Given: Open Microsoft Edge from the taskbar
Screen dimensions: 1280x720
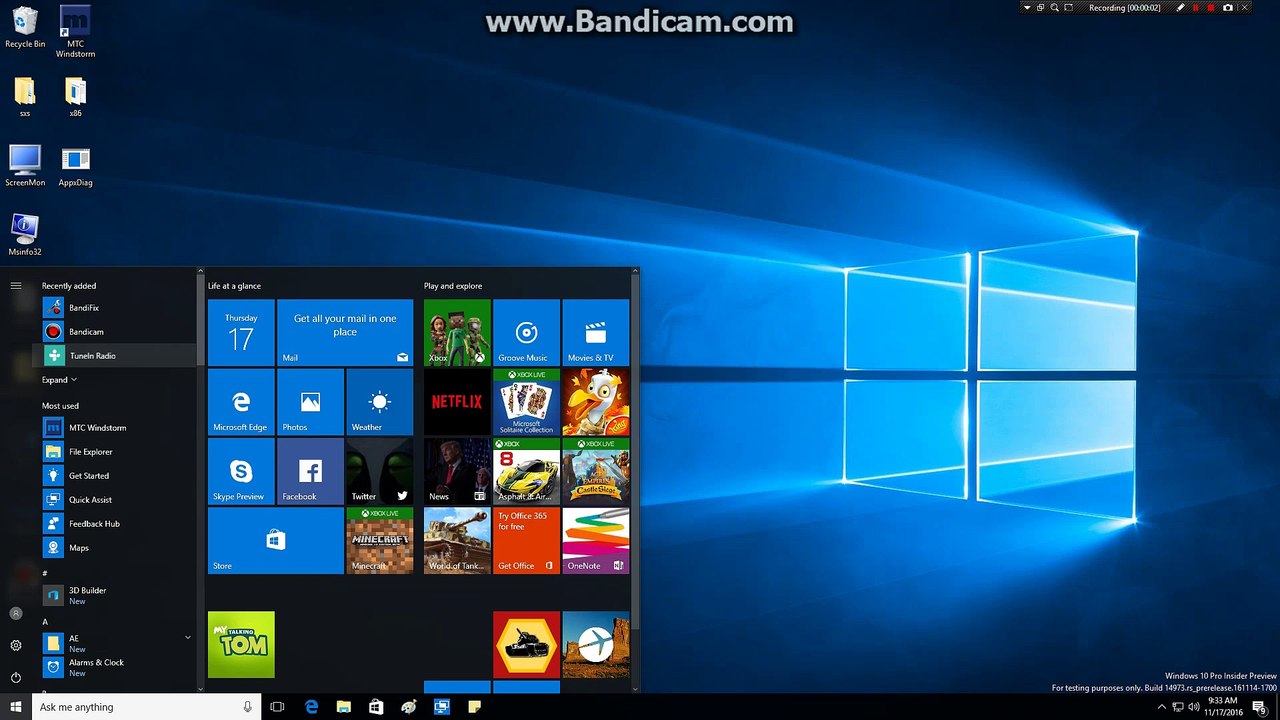Looking at the screenshot, I should (x=311, y=707).
